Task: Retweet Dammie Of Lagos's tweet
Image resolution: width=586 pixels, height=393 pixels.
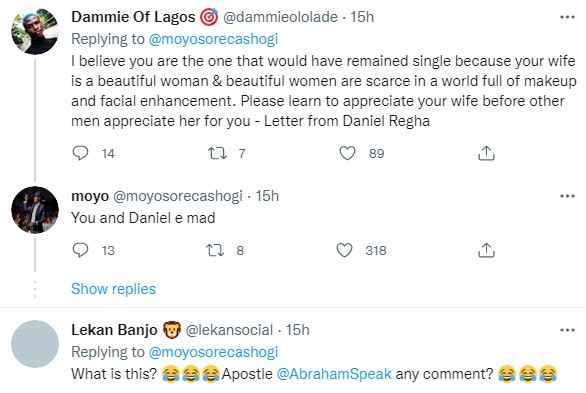Action: (217, 153)
